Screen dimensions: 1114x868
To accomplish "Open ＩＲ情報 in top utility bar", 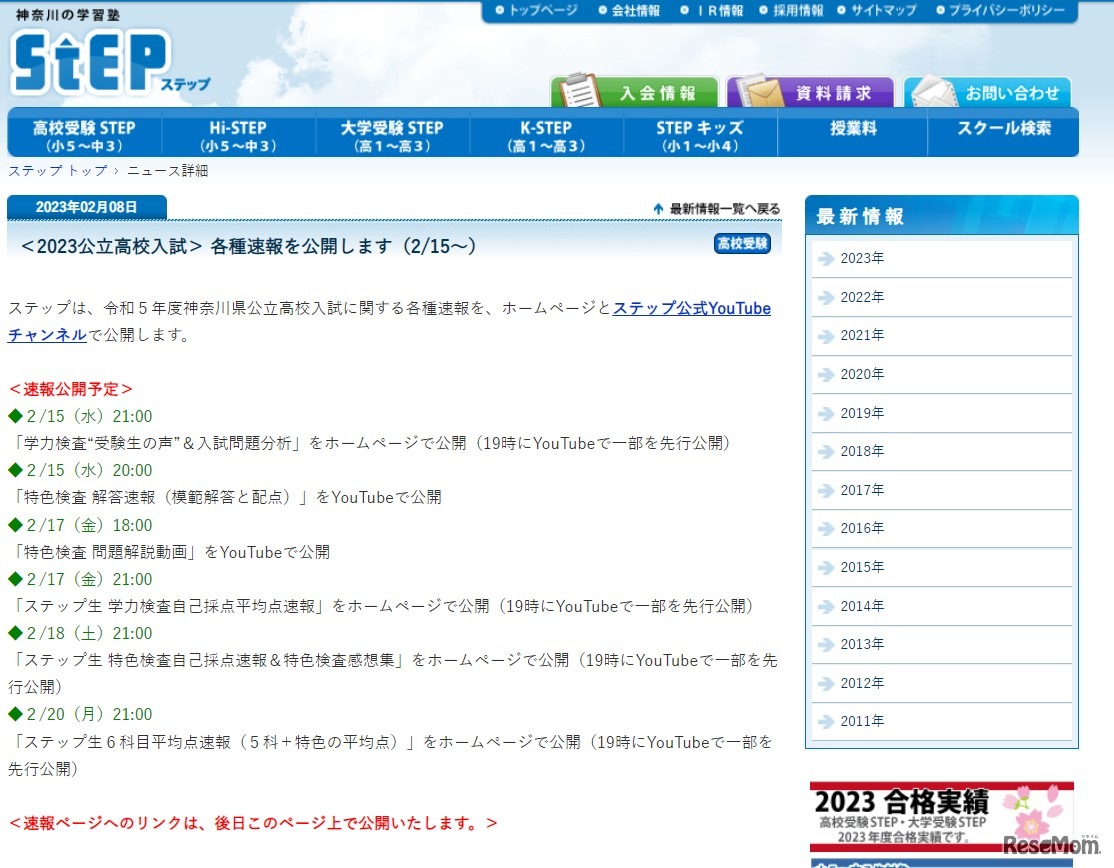I will pos(719,10).
